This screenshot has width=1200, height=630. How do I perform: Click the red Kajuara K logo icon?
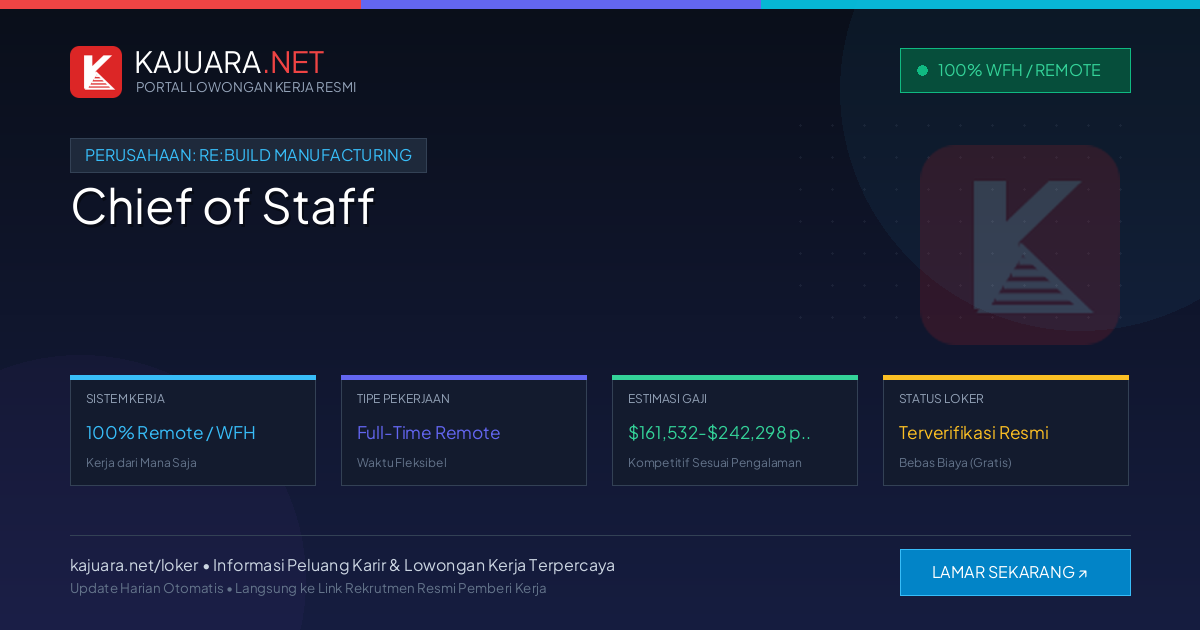click(x=96, y=72)
